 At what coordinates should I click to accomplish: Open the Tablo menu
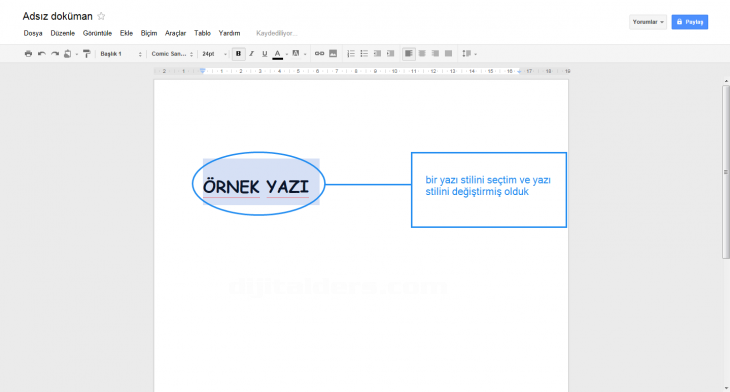pos(203,33)
